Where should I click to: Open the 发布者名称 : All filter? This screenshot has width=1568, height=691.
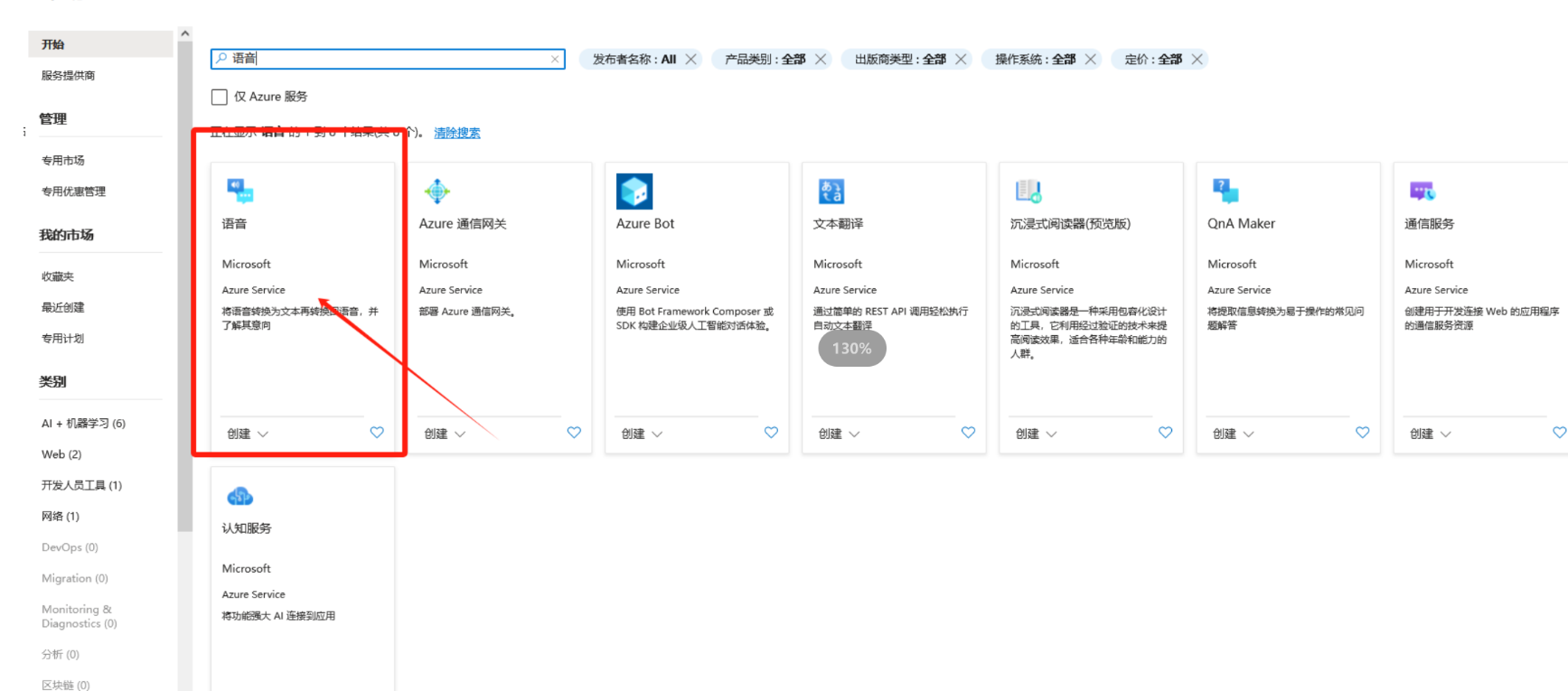click(634, 59)
